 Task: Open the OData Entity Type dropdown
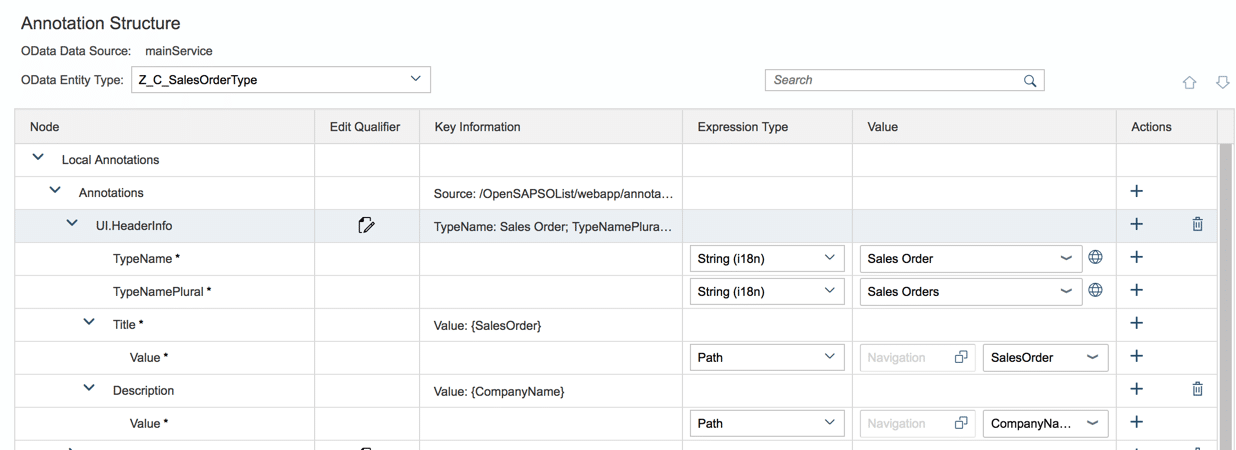pos(416,79)
